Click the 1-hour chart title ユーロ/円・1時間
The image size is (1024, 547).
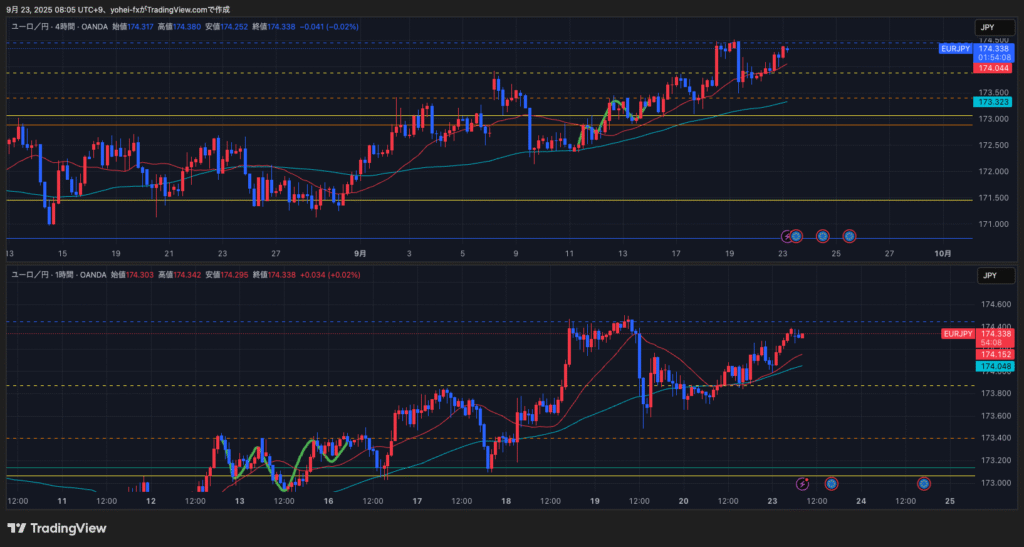(x=46, y=274)
